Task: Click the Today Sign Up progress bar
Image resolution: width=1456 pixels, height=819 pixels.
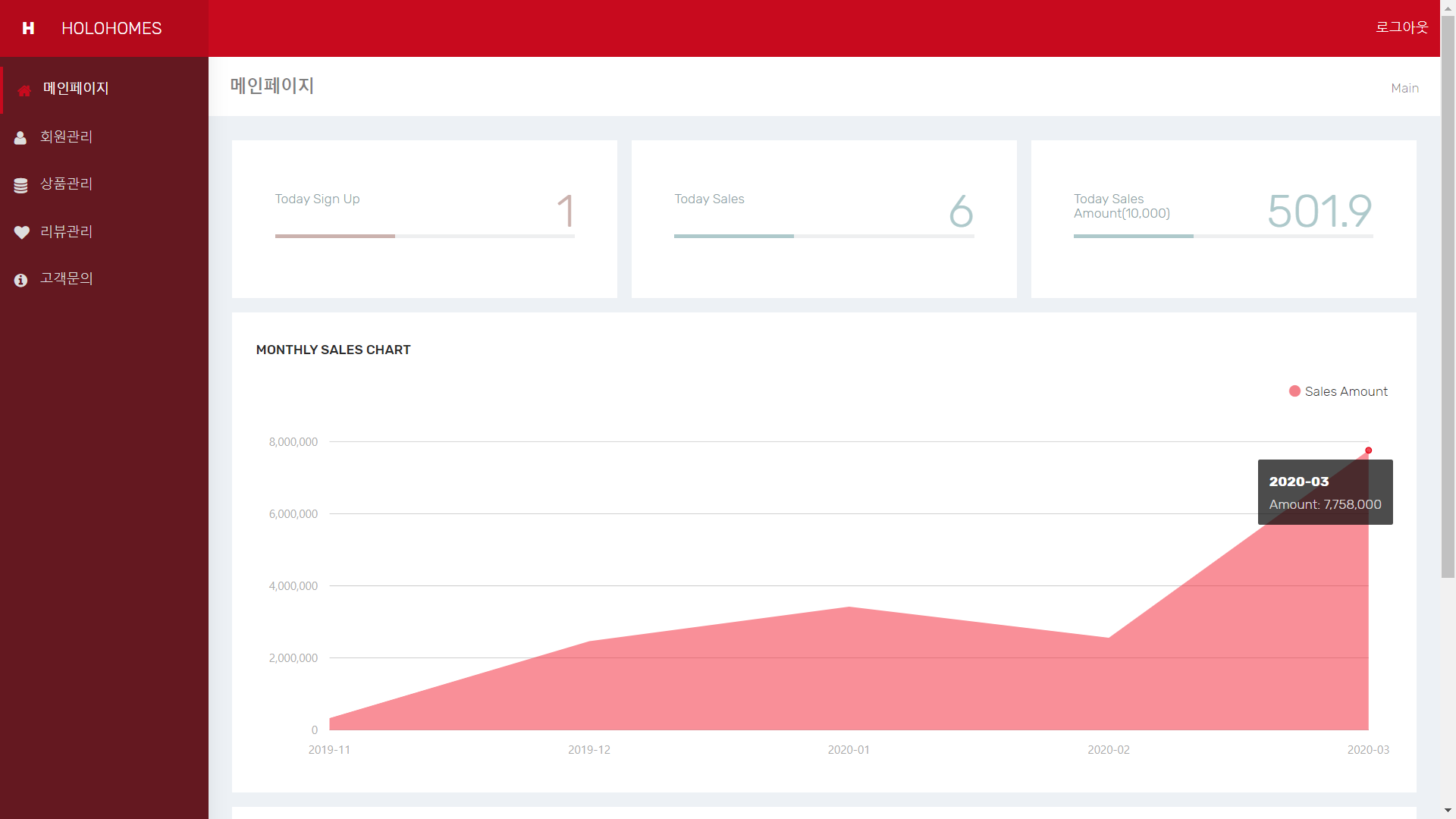Action: (425, 236)
